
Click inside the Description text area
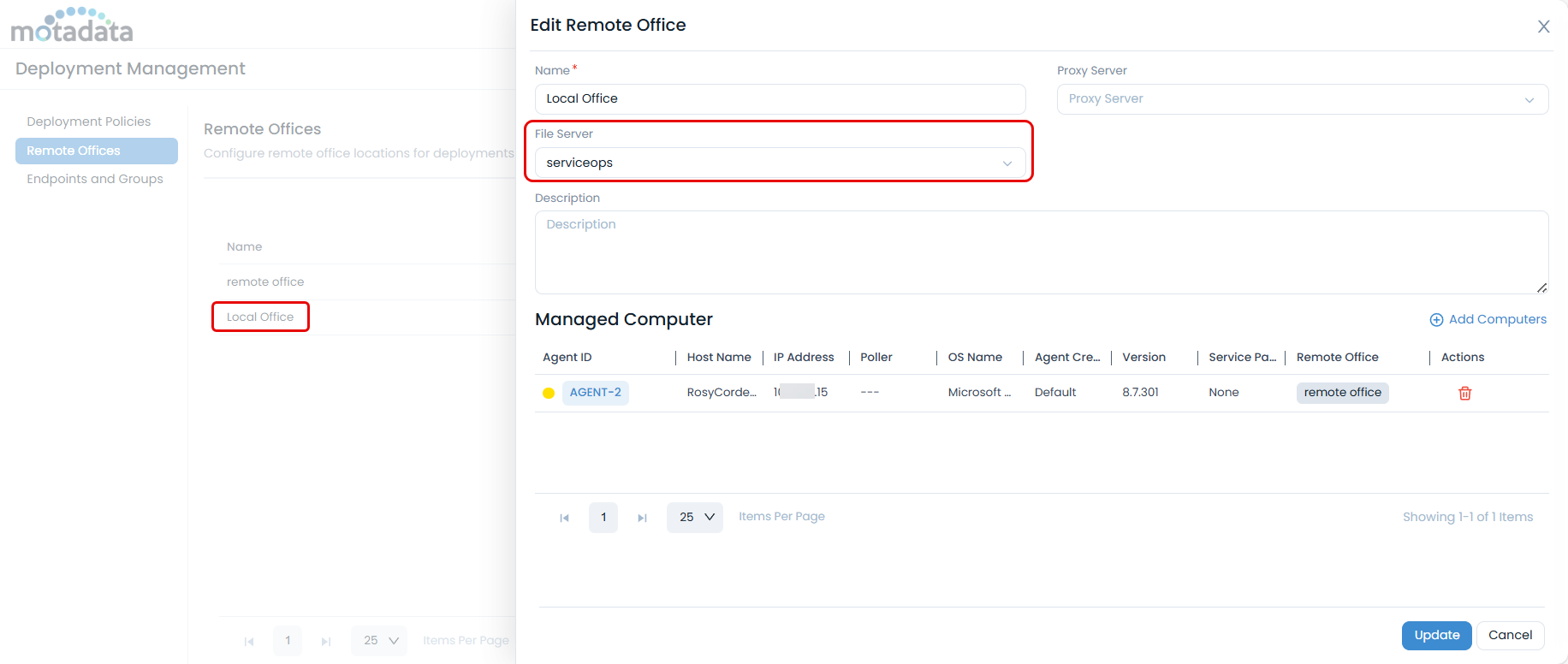pyautogui.click(x=1040, y=252)
